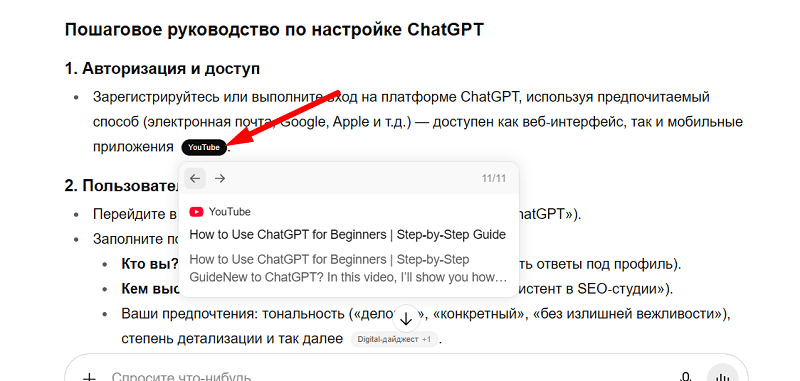
Task: Click the YouTube source name in popup
Action: tap(230, 212)
